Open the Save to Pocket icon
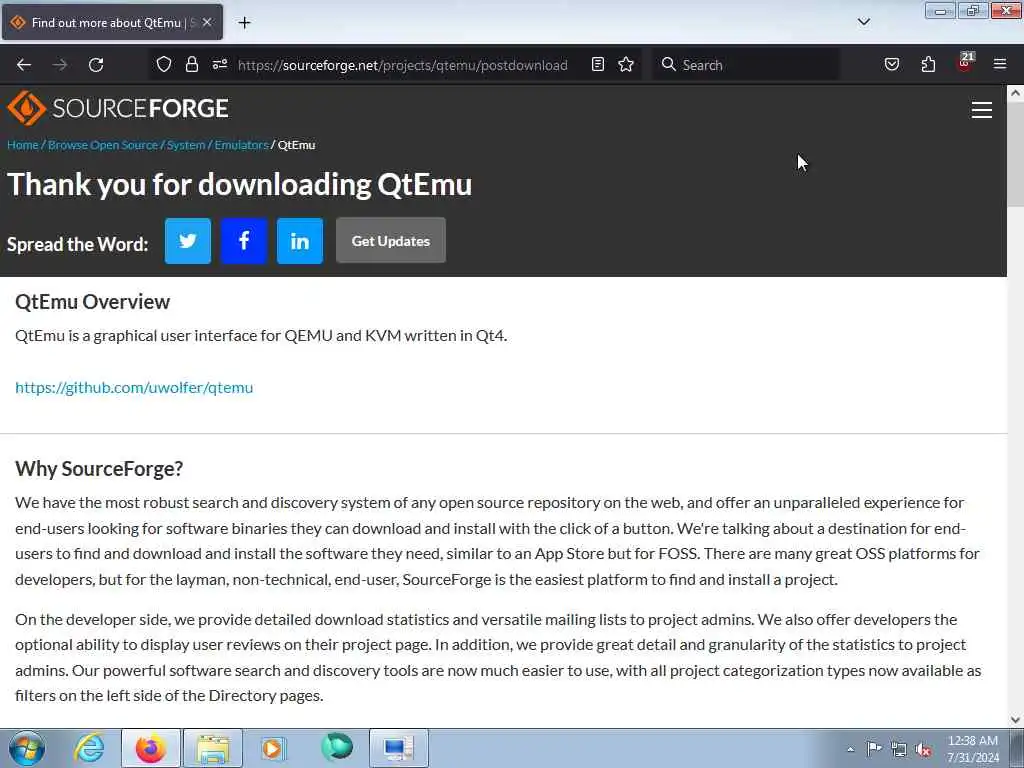The image size is (1024, 768). [x=891, y=64]
